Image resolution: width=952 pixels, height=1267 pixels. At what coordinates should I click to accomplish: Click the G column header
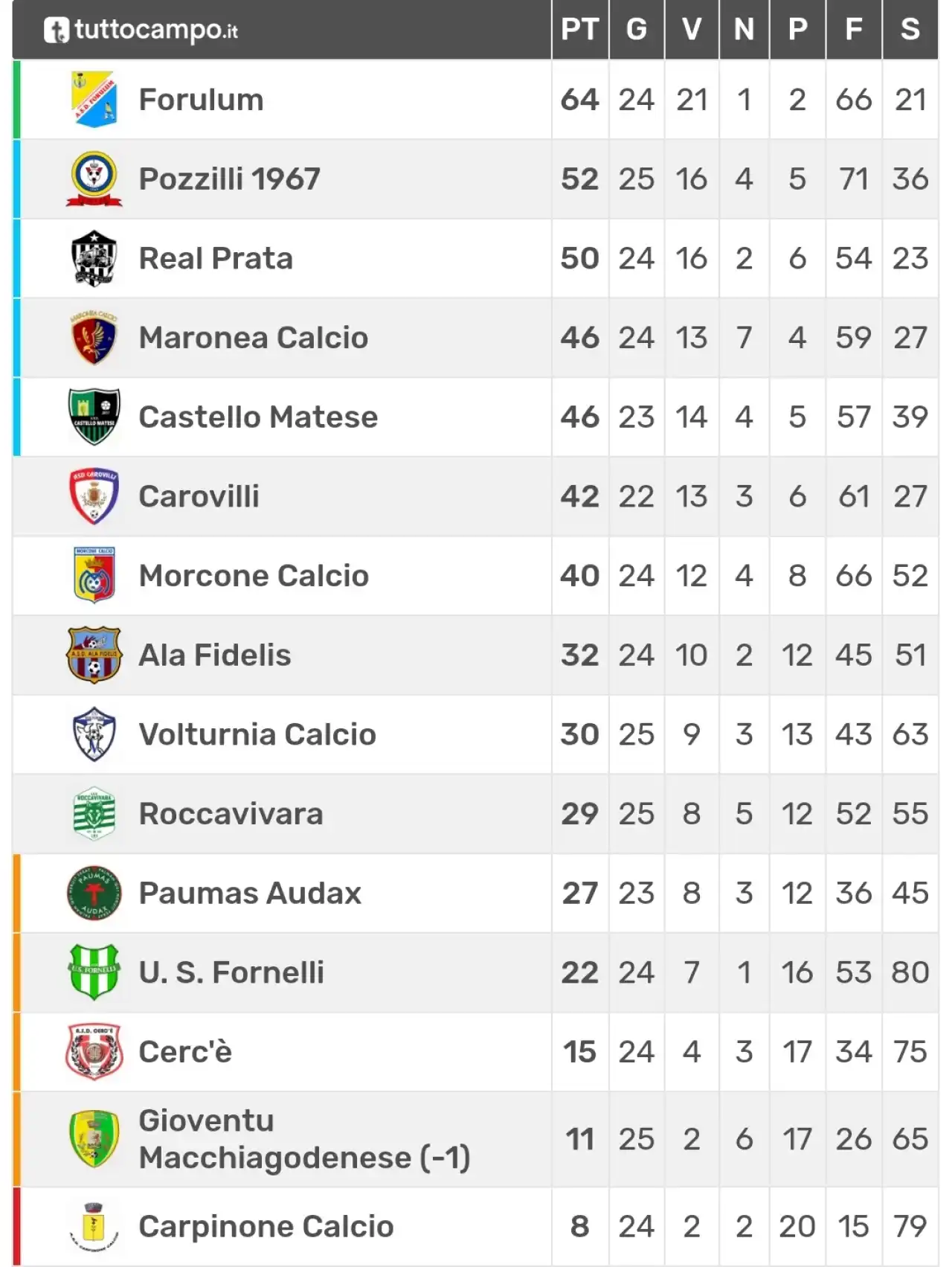[x=636, y=30]
